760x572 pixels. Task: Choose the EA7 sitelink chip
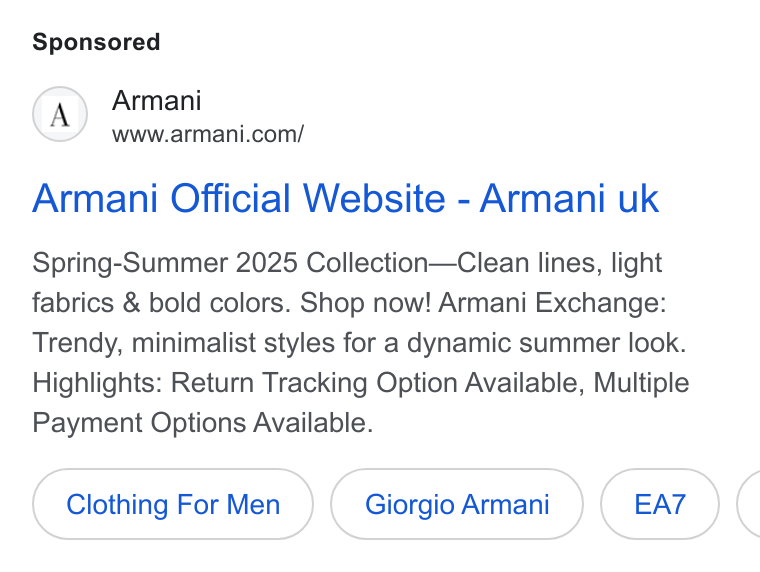pyautogui.click(x=660, y=504)
